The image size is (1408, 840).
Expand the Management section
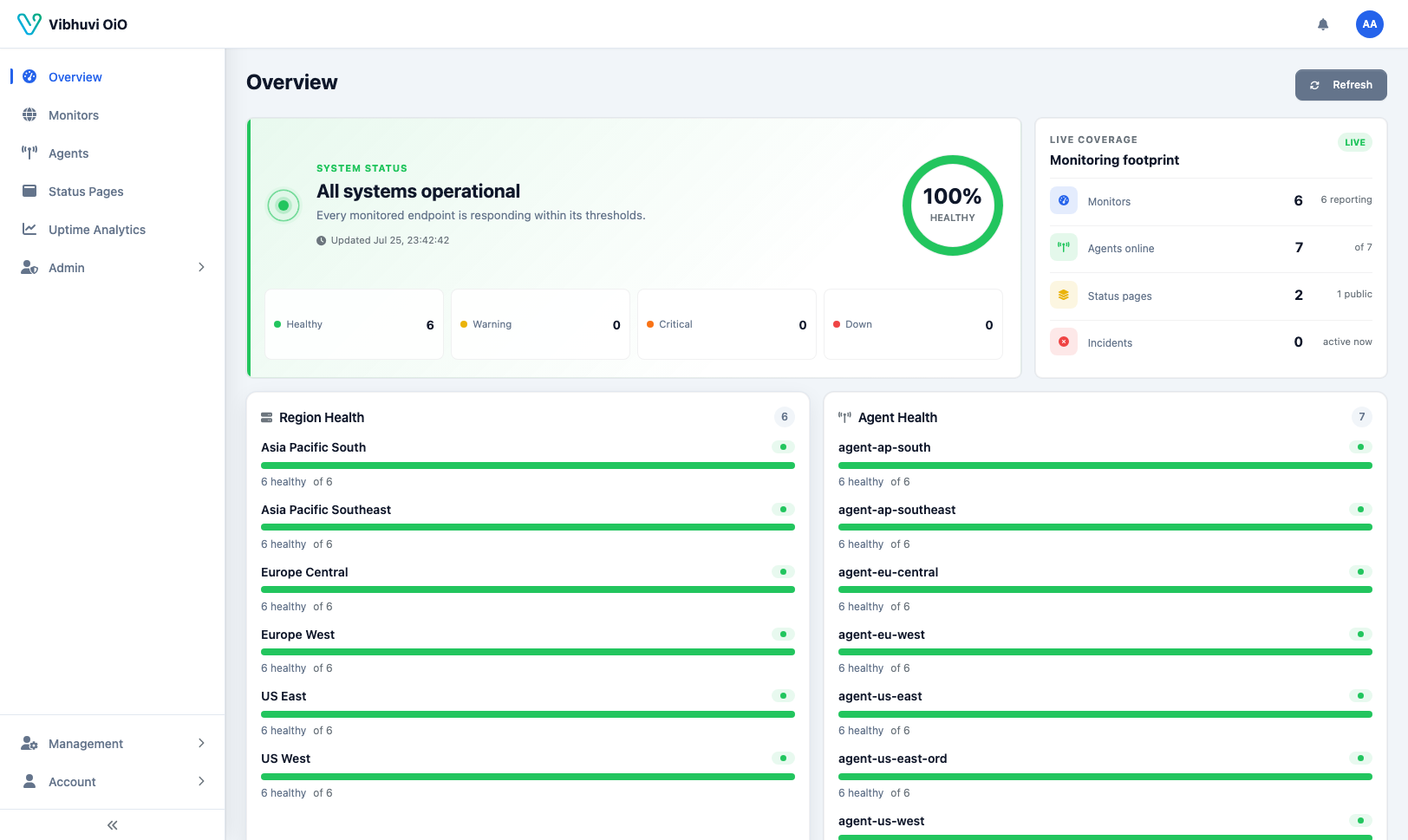[x=113, y=744]
